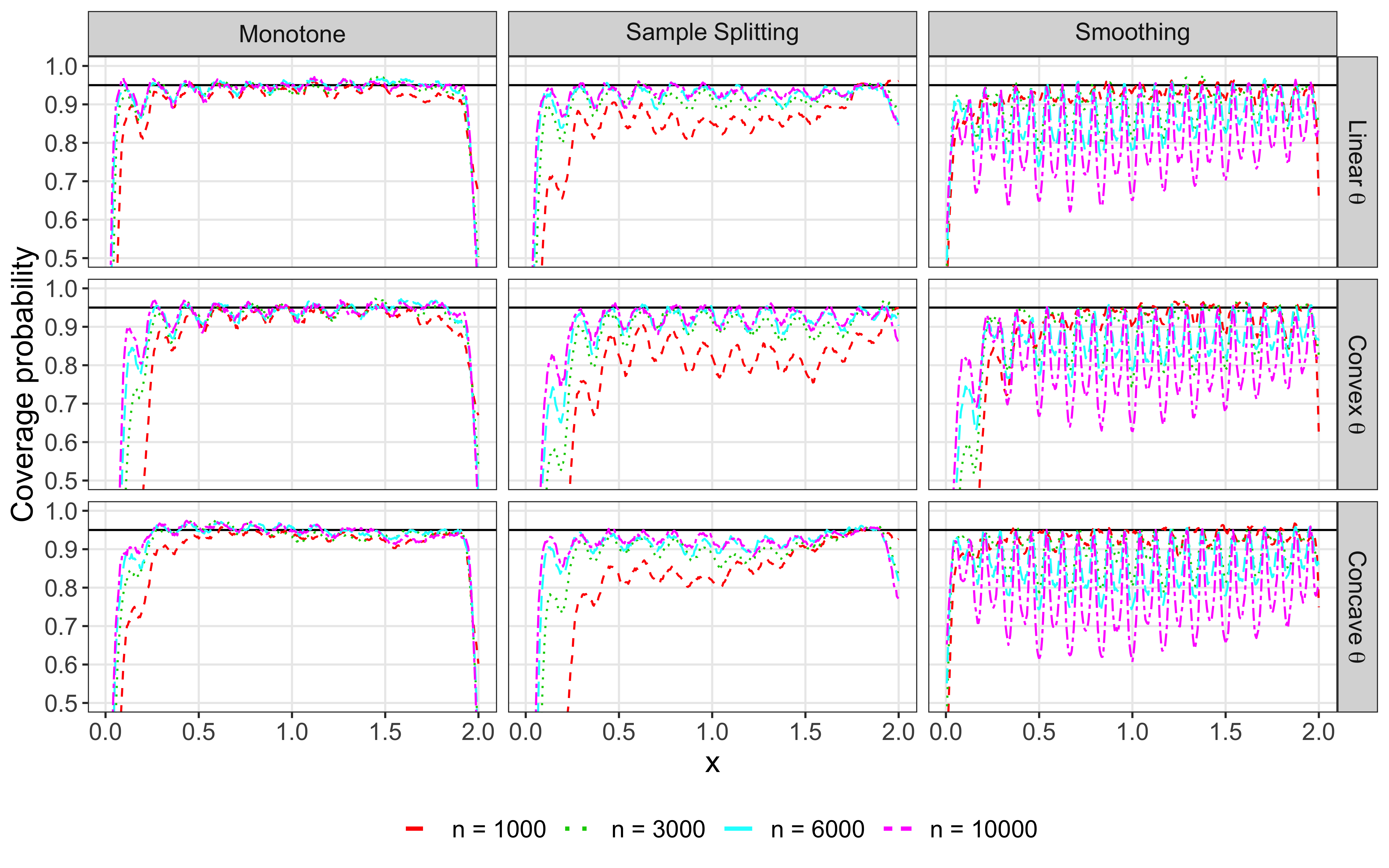This screenshot has width=1389, height=868.
Task: Click the Smoothing Linear θ plot panel
Action: 1132,162
